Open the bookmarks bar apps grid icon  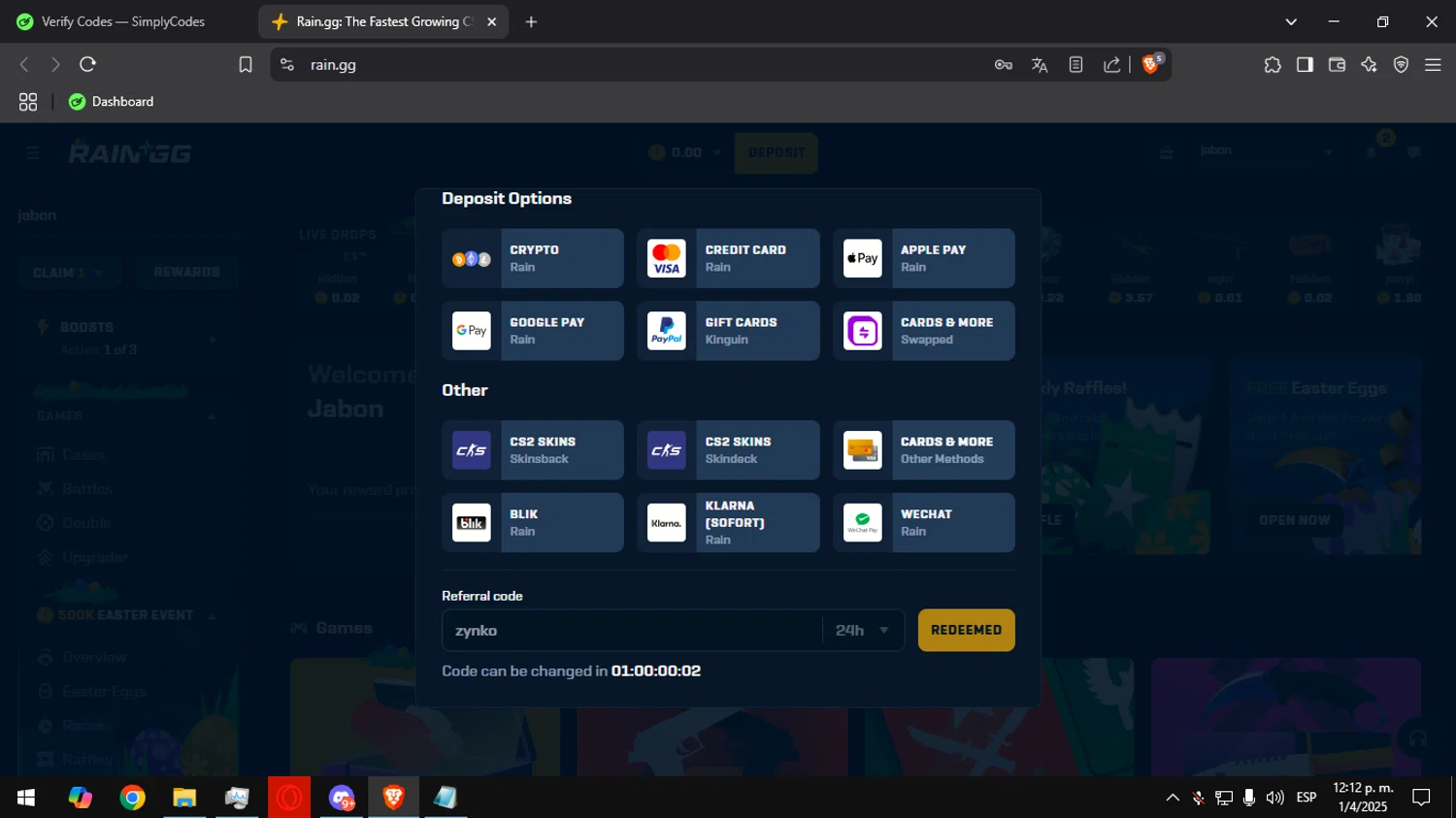point(28,101)
